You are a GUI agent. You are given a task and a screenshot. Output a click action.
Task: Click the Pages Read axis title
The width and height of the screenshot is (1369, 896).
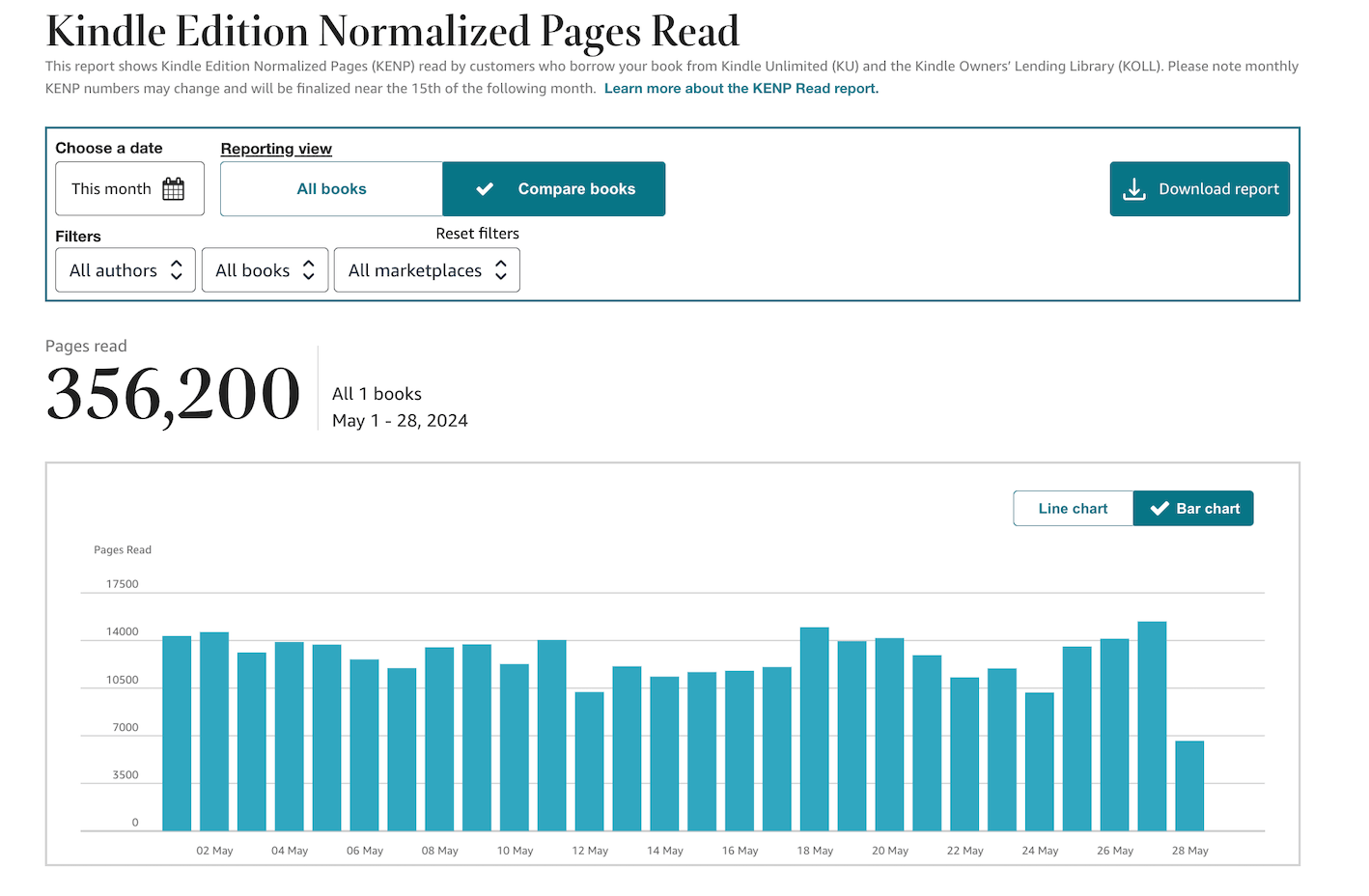click(123, 550)
